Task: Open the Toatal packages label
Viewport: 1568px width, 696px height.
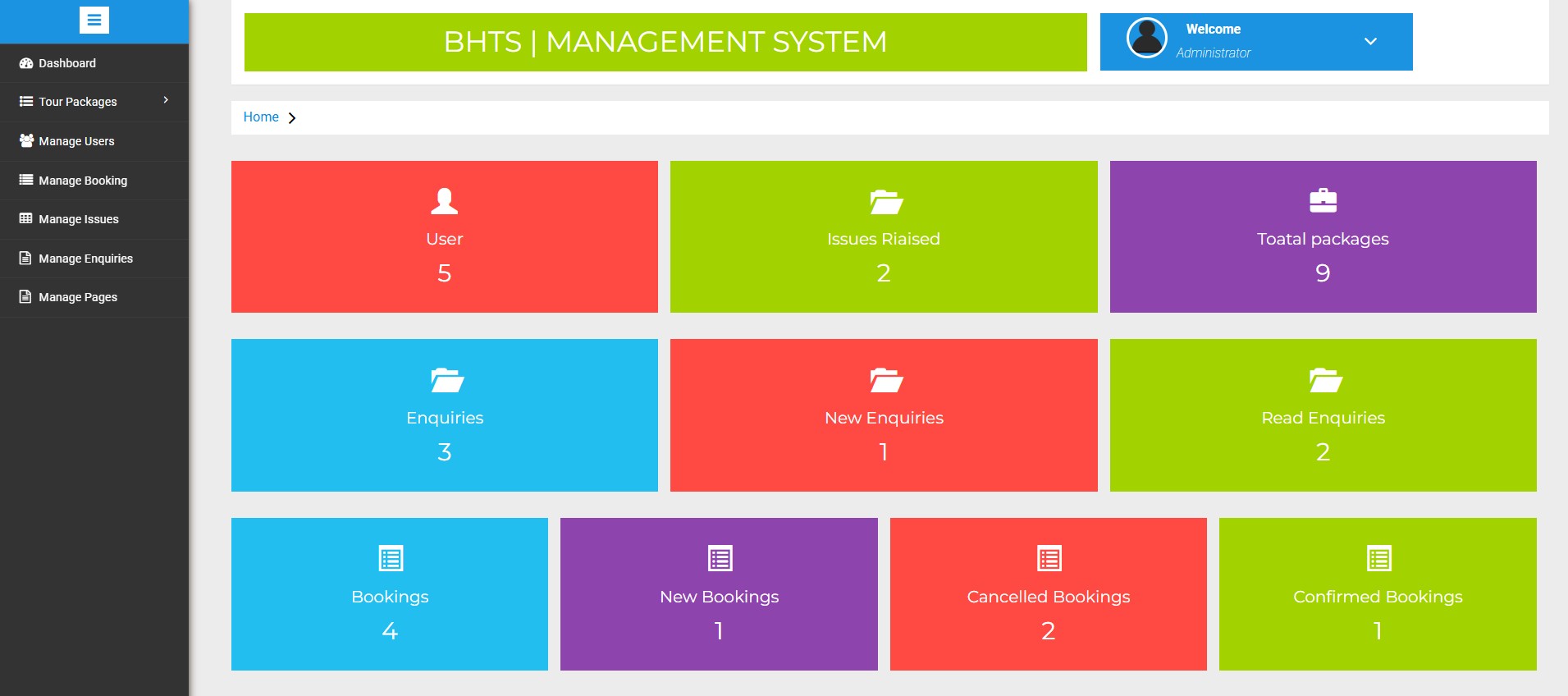Action: point(1323,239)
